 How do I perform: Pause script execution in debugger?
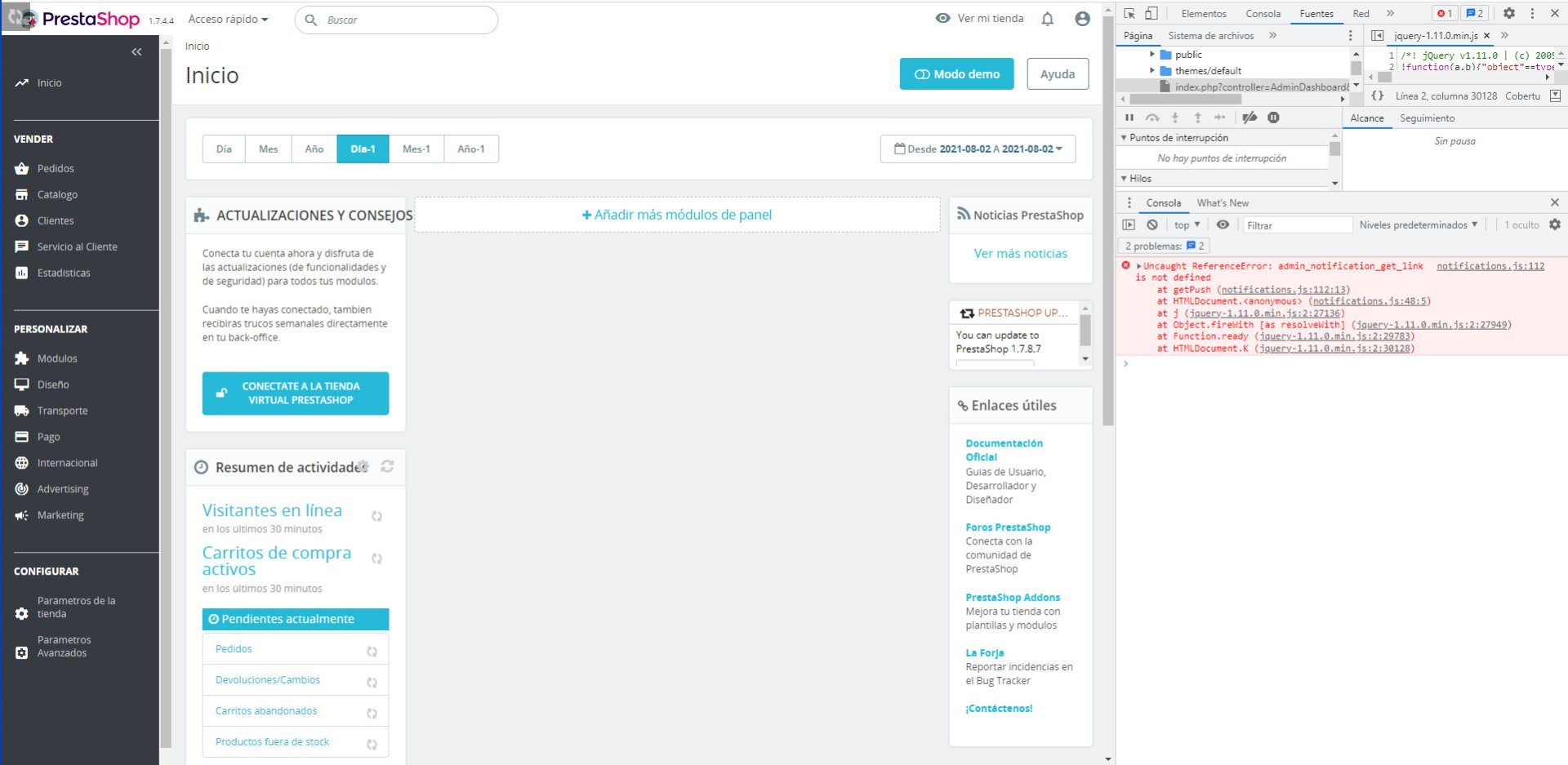[1129, 118]
